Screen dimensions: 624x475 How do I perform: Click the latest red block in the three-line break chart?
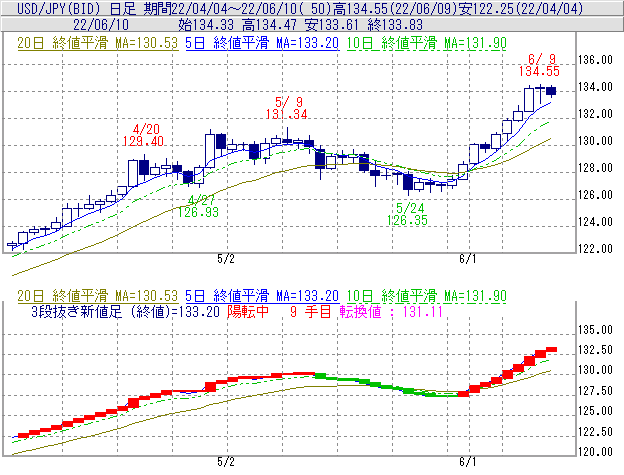[x=551, y=350]
